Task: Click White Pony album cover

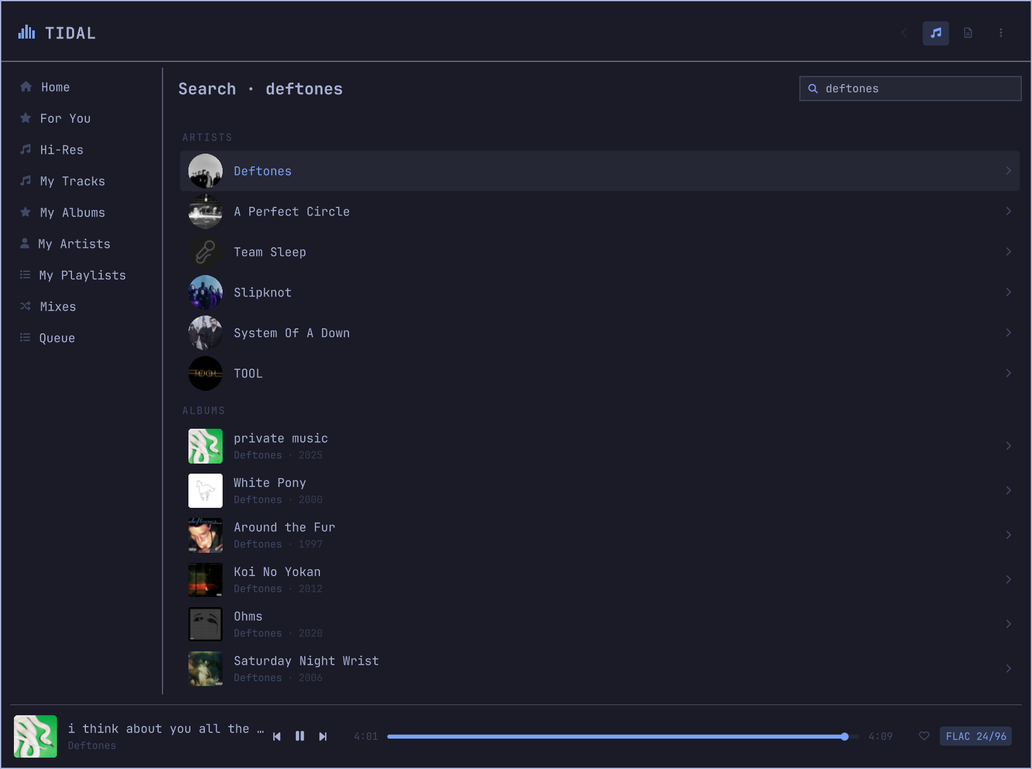Action: [x=205, y=491]
